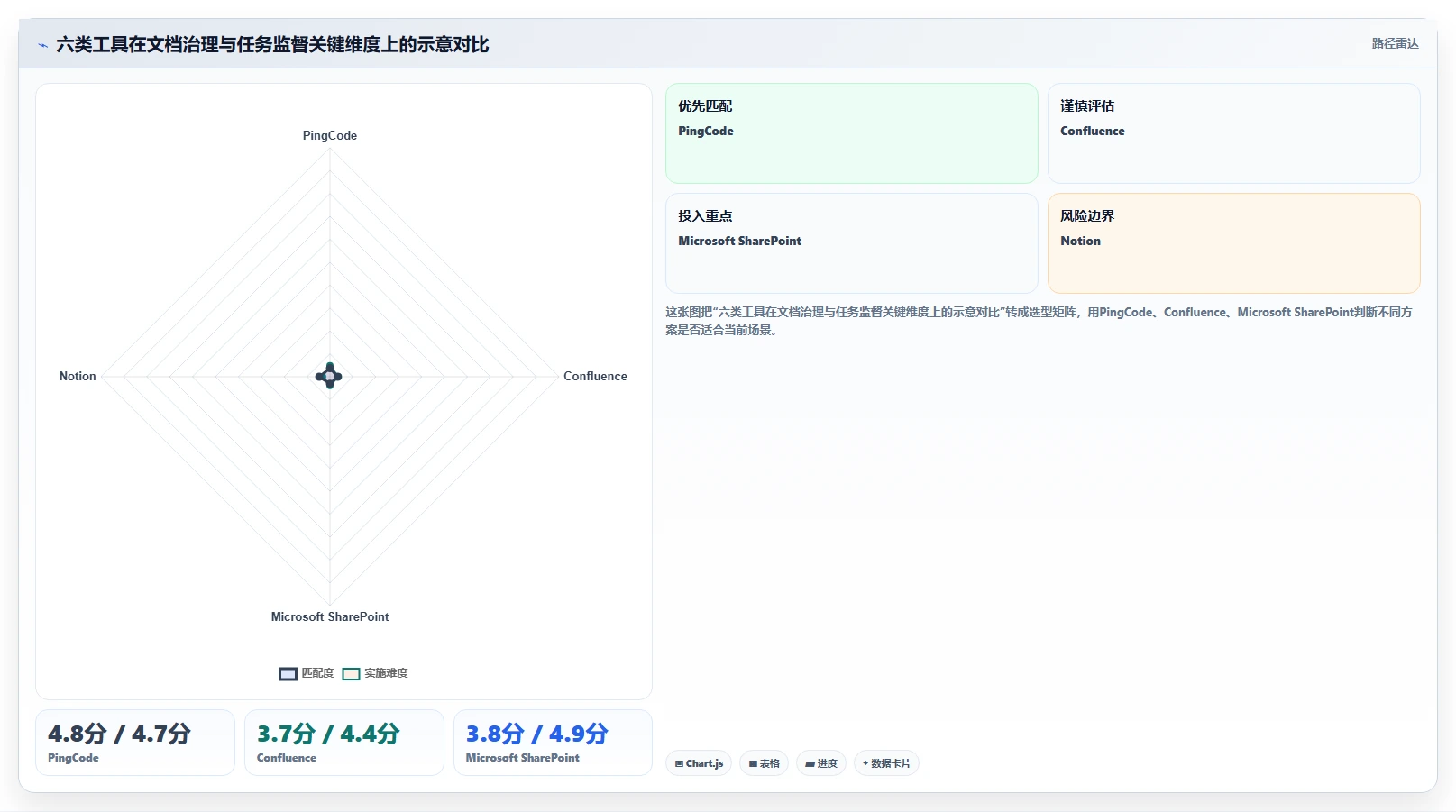Click the PingCode score card 4.8分 / 4.7分
1456x812 pixels.
click(x=135, y=743)
